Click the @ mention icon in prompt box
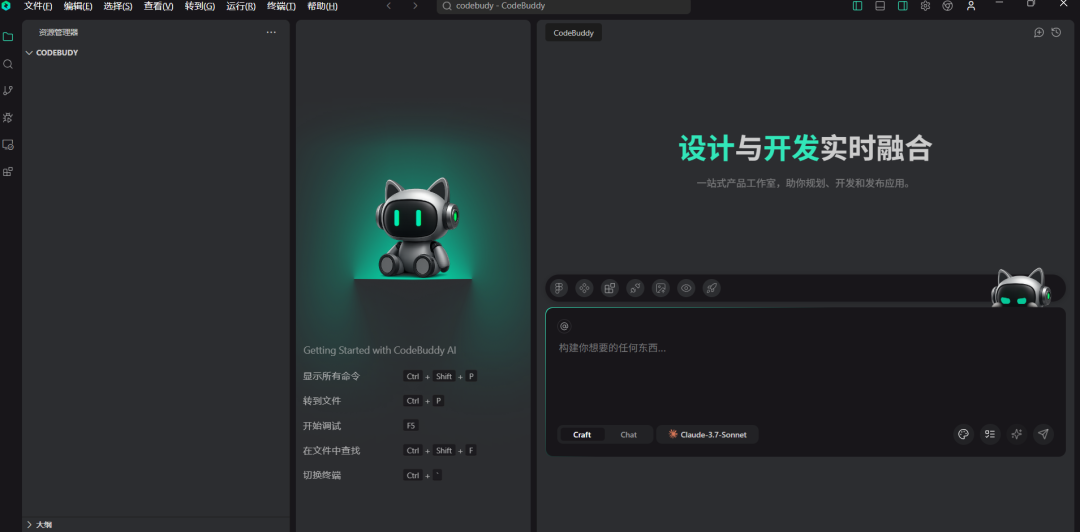This screenshot has width=1080, height=532. click(565, 326)
